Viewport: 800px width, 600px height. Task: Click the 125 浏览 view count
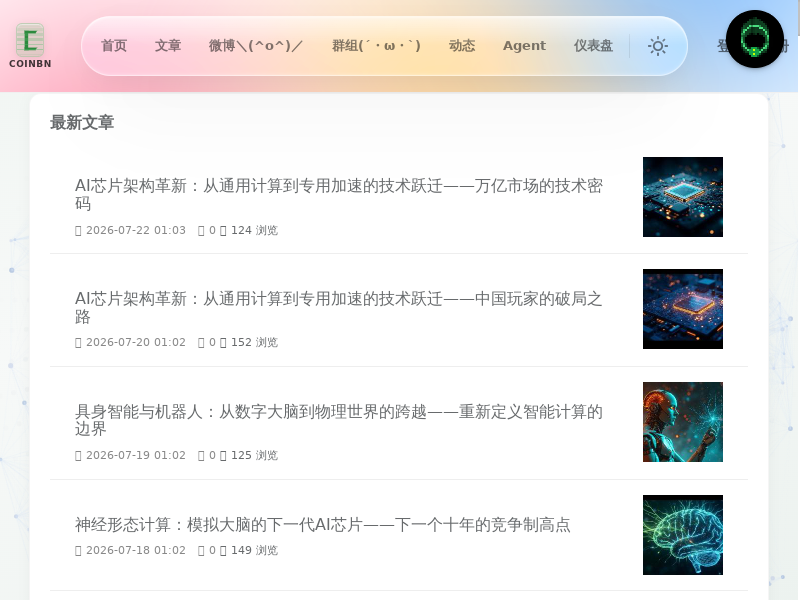click(255, 455)
